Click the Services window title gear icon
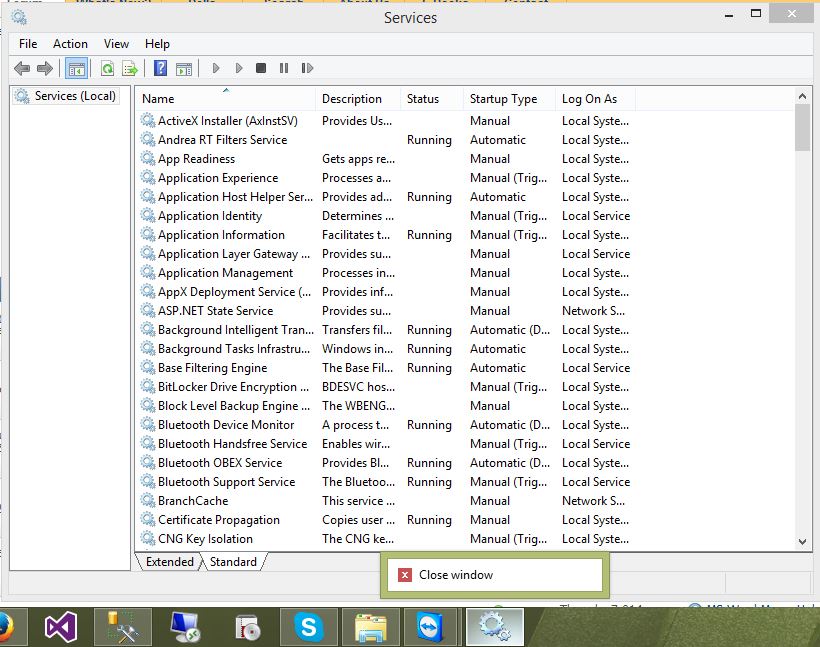 (x=19, y=17)
